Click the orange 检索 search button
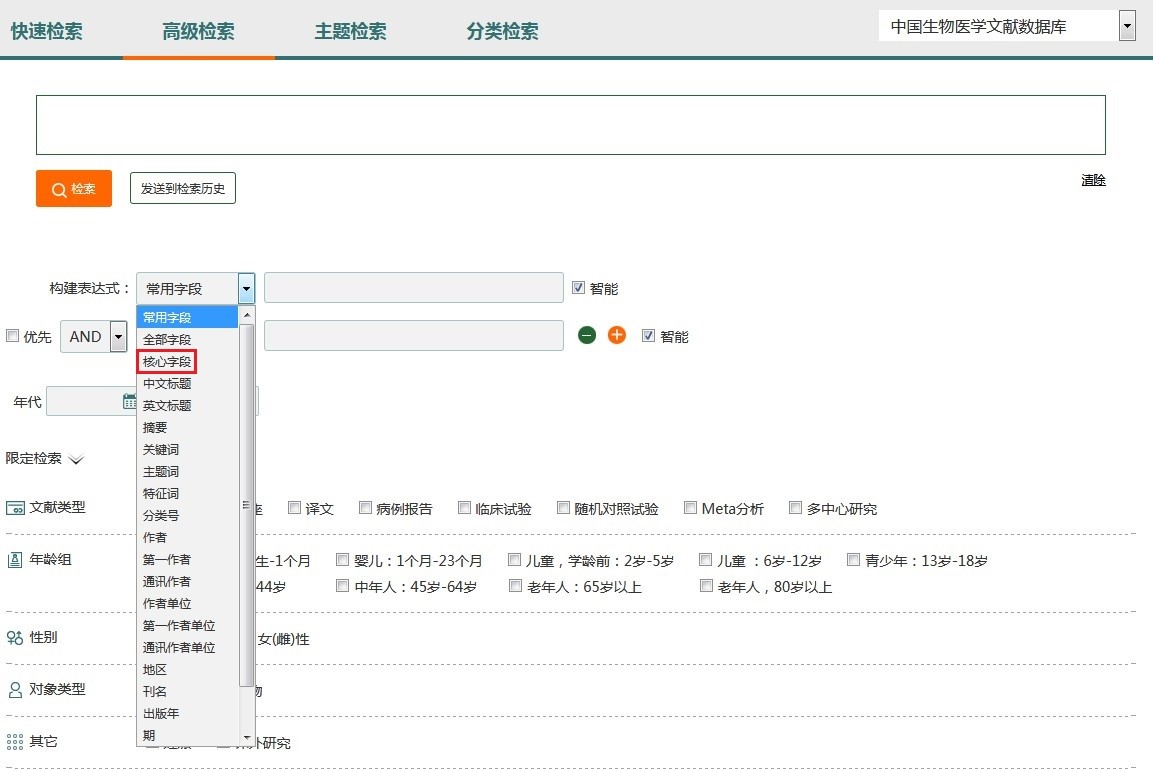 74,188
